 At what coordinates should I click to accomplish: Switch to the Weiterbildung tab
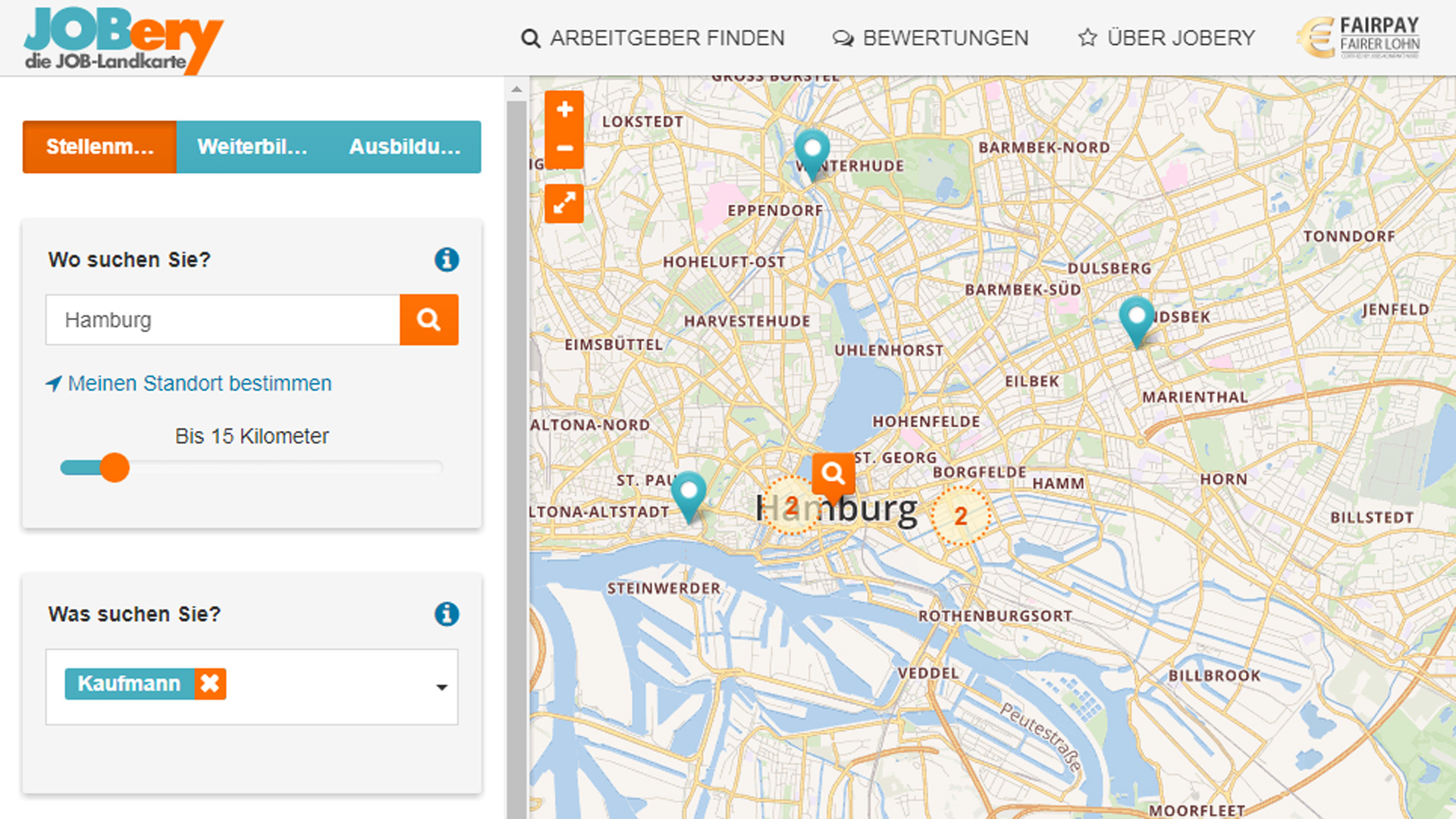252,147
